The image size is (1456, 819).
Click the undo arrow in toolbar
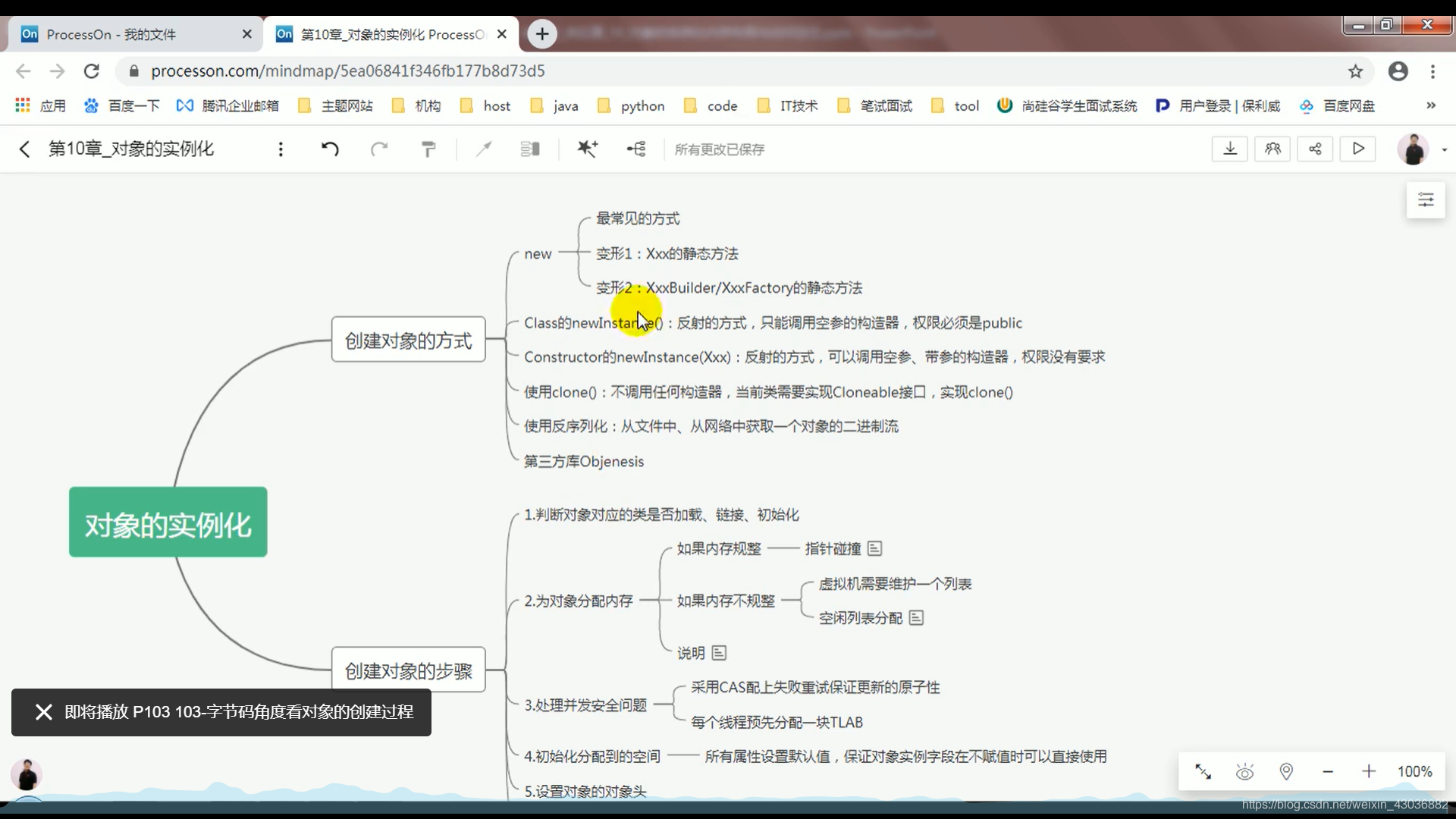[x=330, y=149]
